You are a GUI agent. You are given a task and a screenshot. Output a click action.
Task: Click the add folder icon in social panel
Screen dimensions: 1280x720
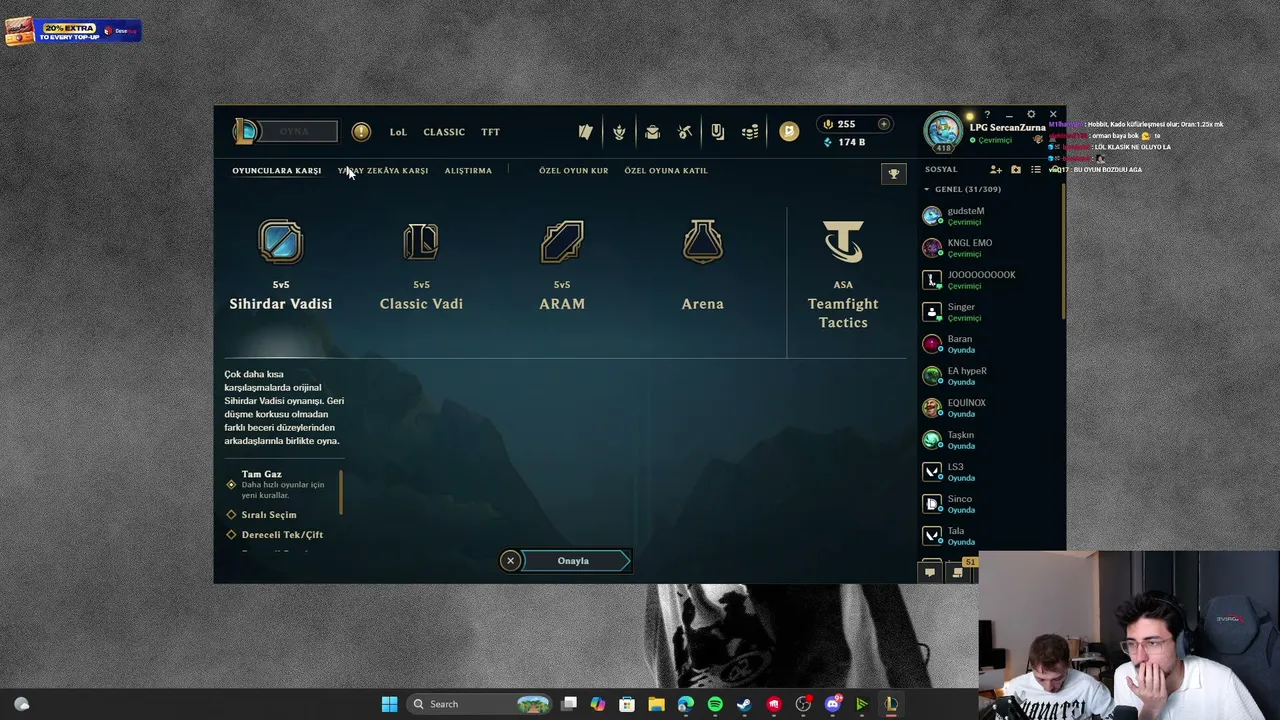[1016, 170]
